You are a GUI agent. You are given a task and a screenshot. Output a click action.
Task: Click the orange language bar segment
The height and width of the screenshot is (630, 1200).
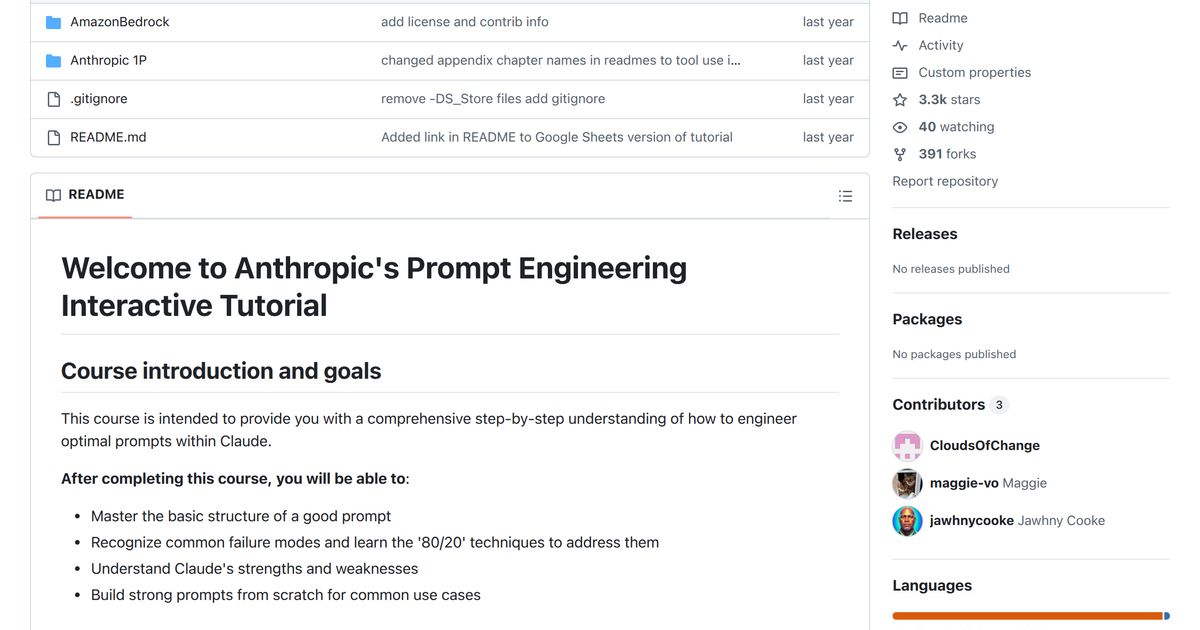(1027, 616)
